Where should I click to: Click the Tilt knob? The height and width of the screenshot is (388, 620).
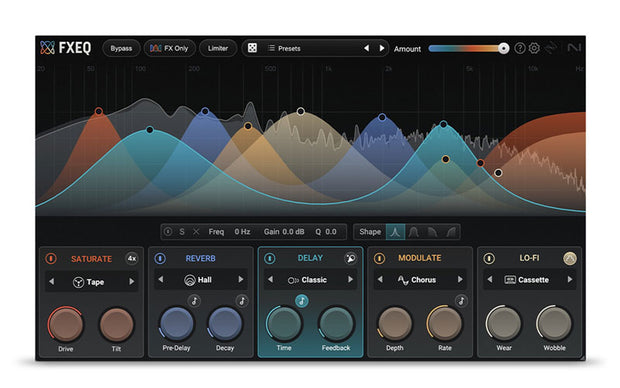(116, 324)
